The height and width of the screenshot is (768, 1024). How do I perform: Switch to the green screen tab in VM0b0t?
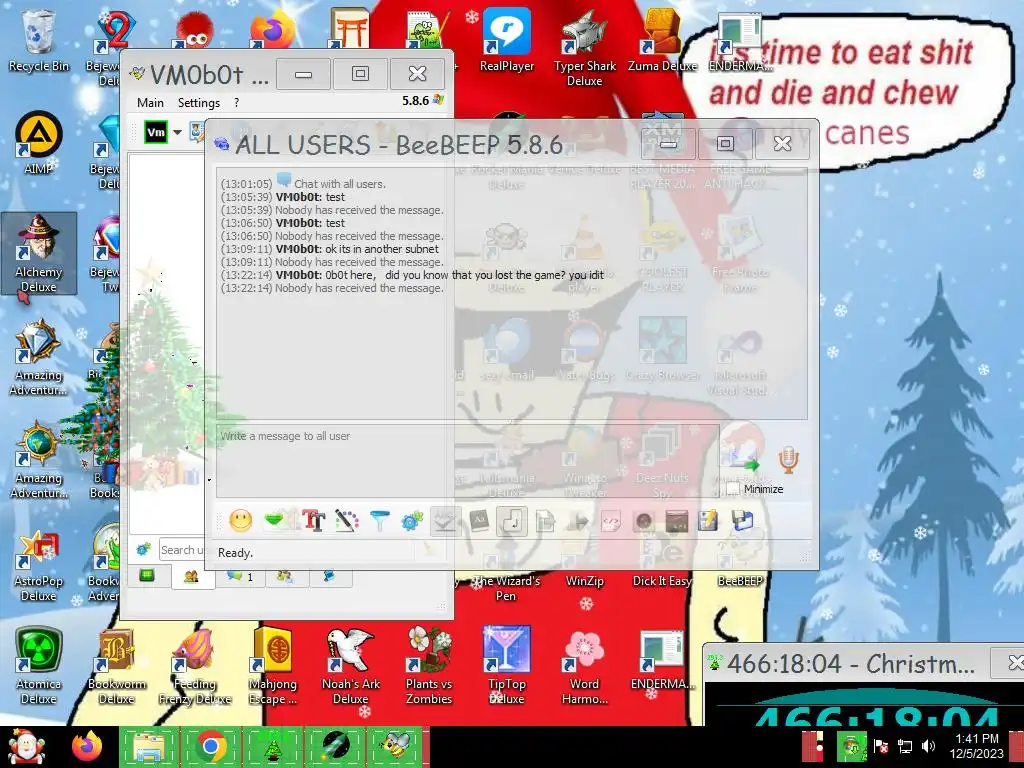point(147,576)
